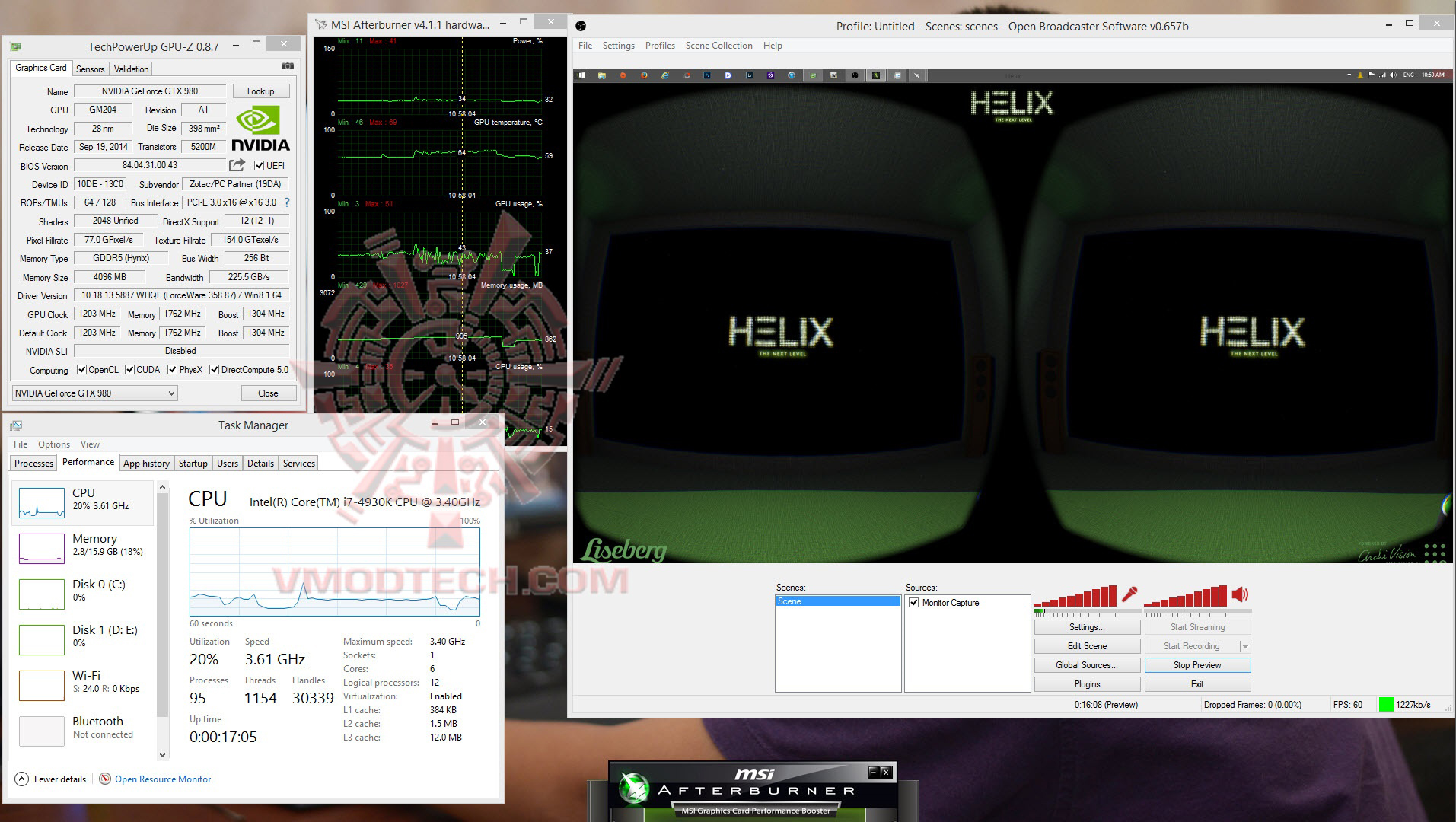Open the NVIDIA GeForce GTX 980 dropdown
The height and width of the screenshot is (822, 1456).
95,393
